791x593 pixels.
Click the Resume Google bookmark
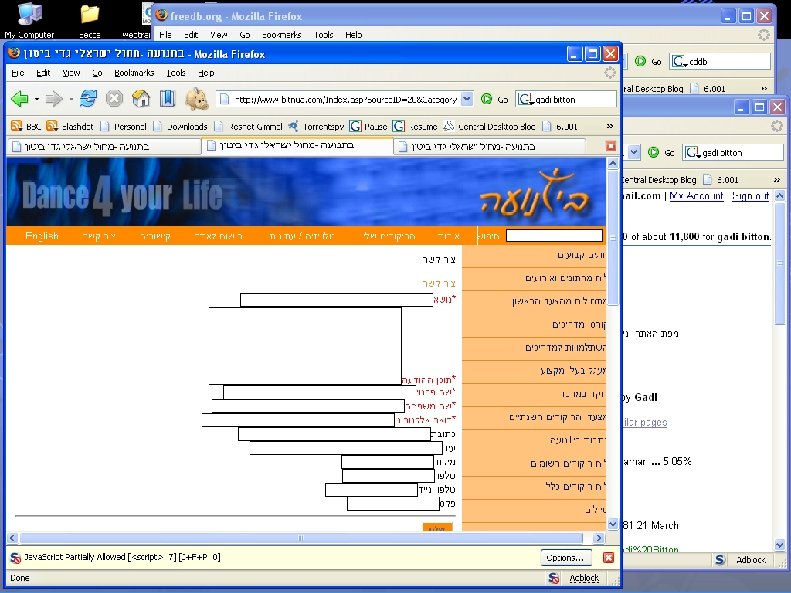click(415, 126)
